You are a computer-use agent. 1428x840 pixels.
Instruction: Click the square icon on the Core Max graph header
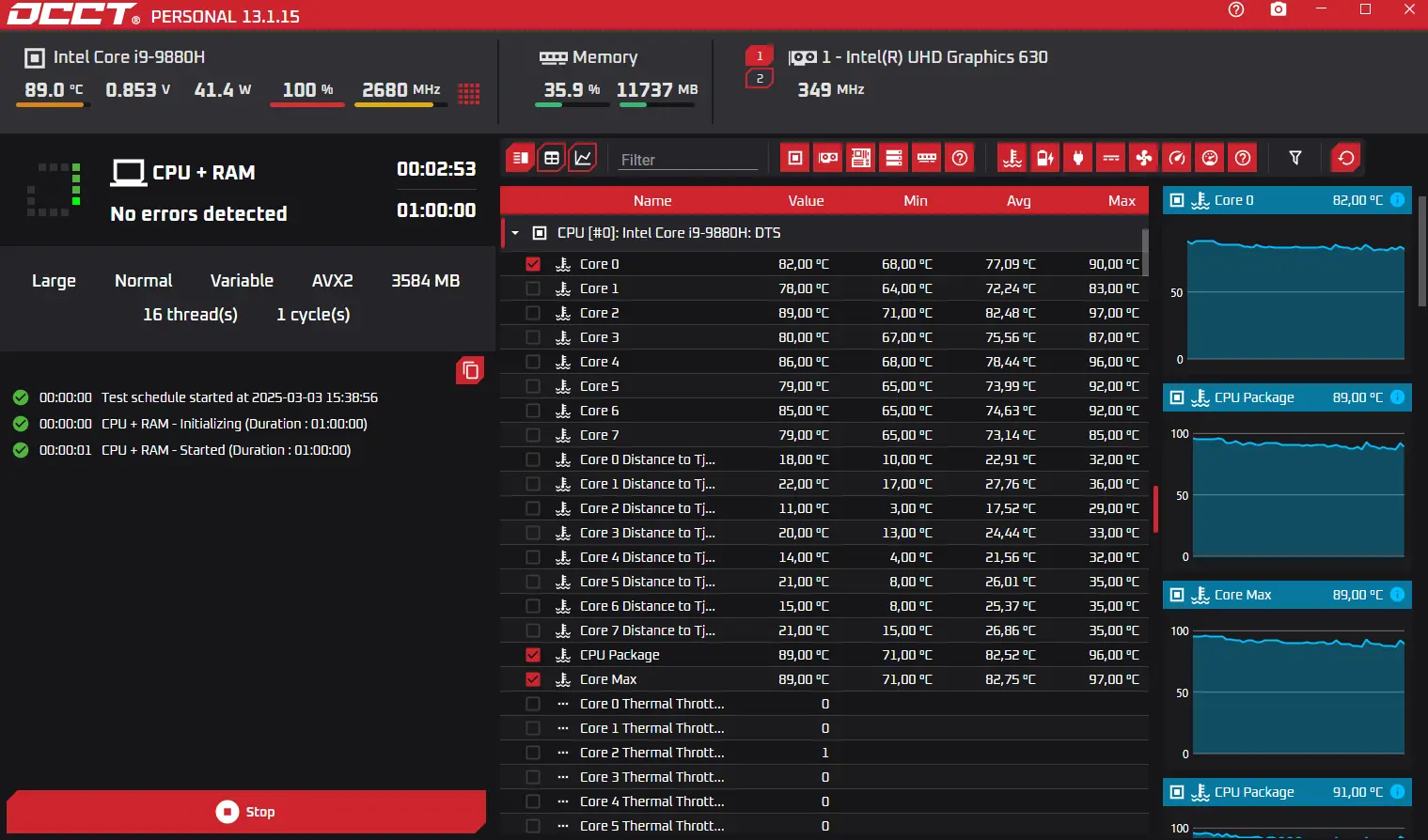[1177, 595]
